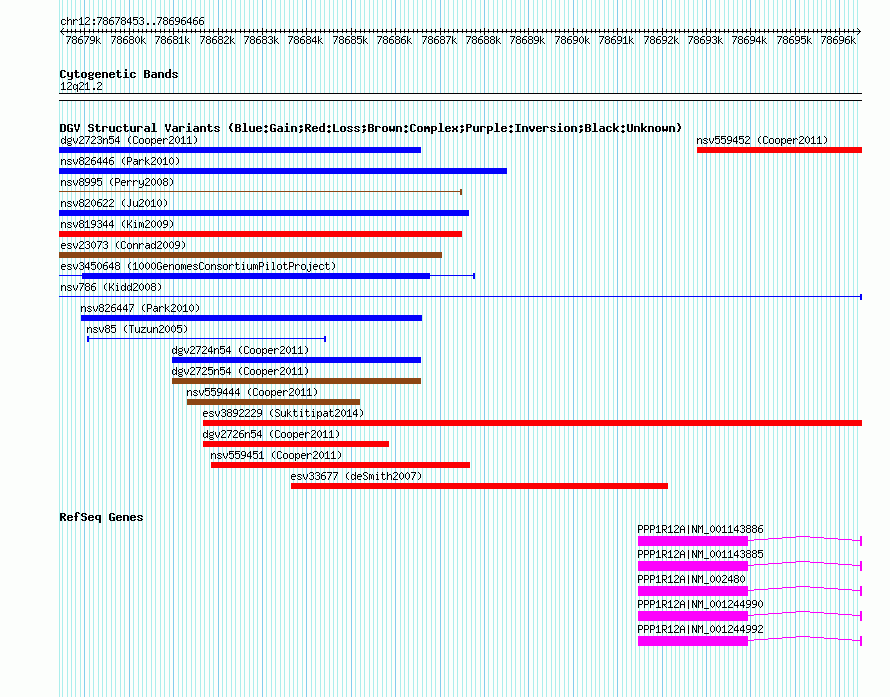
Task: Click the nsv559451 (Cooper2011) red bar
Action: [341, 465]
